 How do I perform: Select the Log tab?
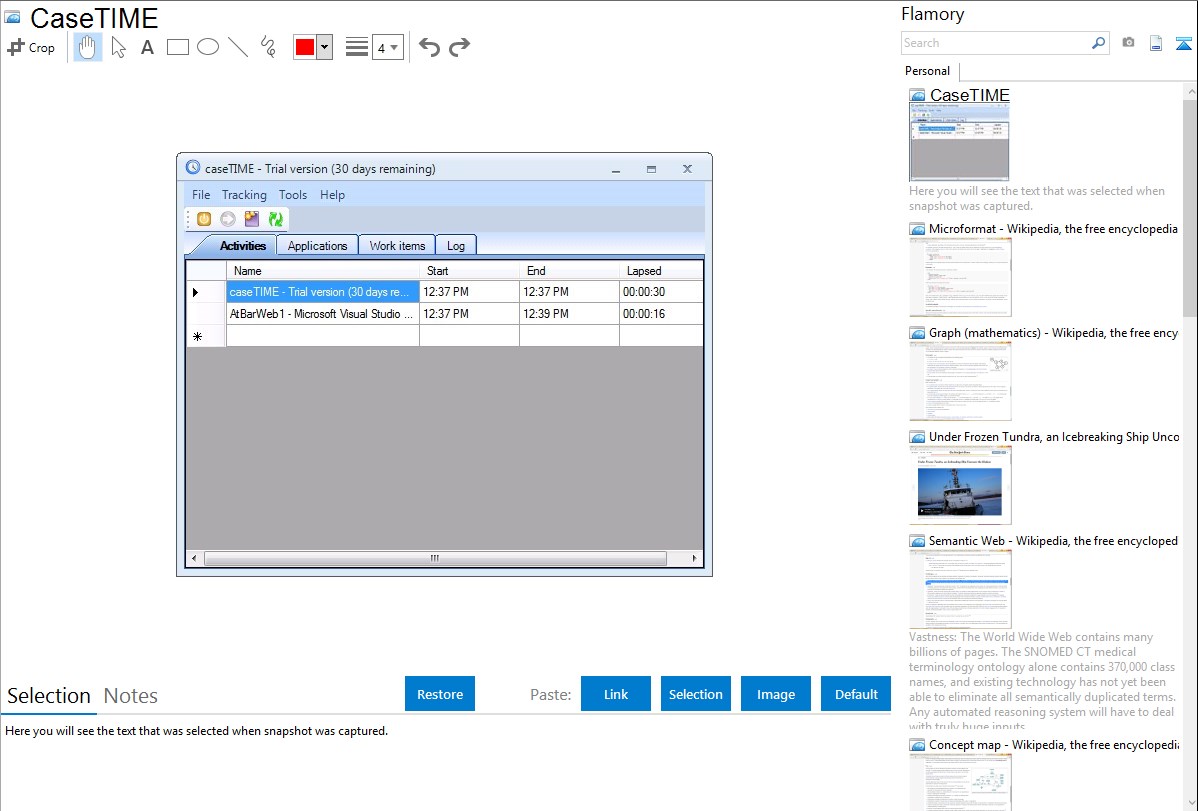click(456, 245)
